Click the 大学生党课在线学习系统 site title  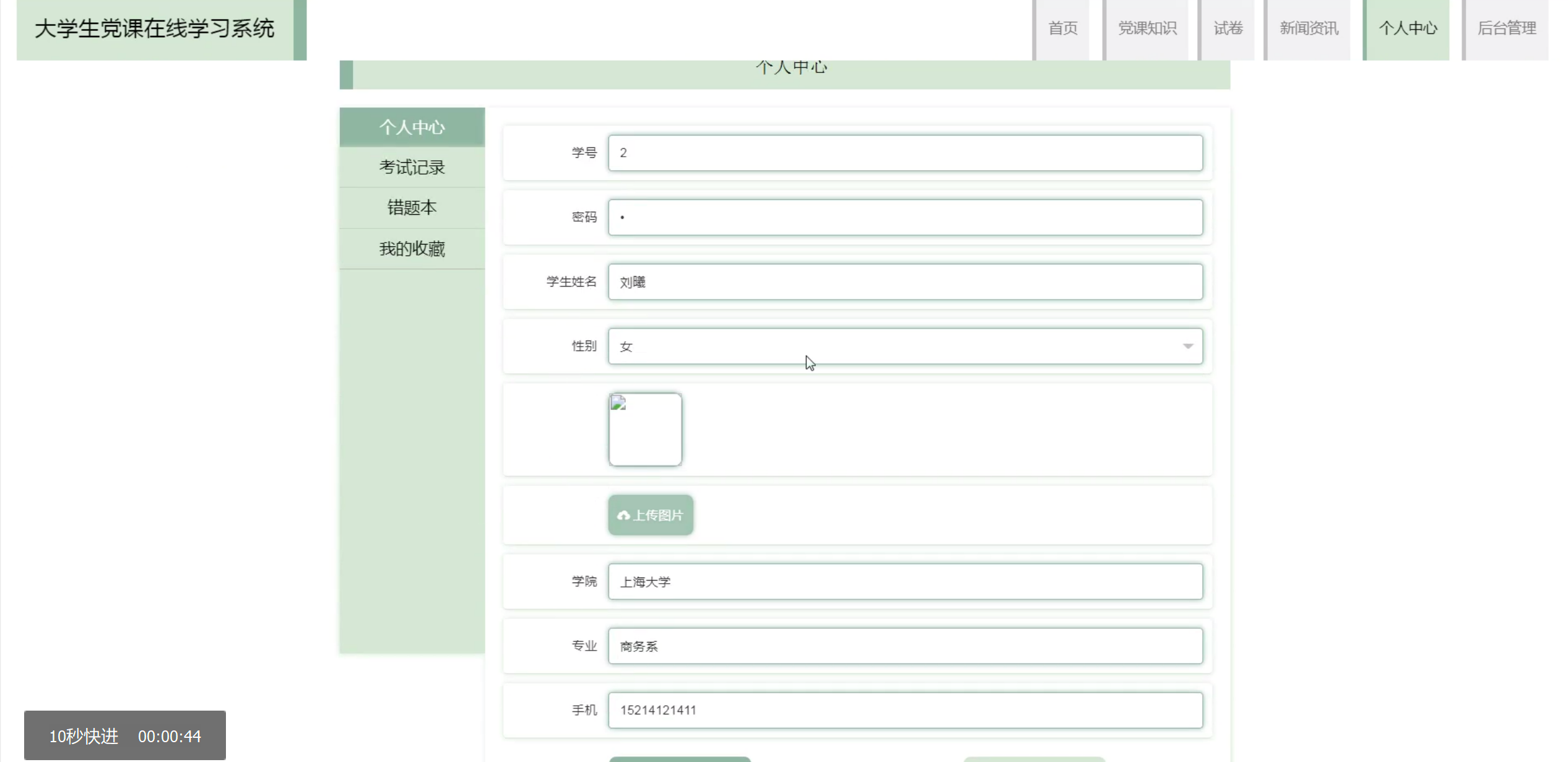(x=154, y=29)
